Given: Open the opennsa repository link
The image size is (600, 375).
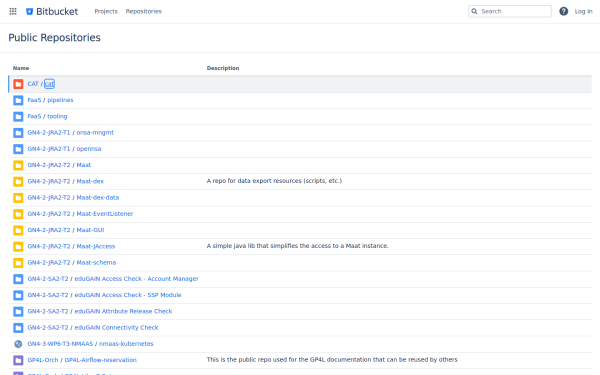Looking at the screenshot, I should pyautogui.click(x=89, y=149).
